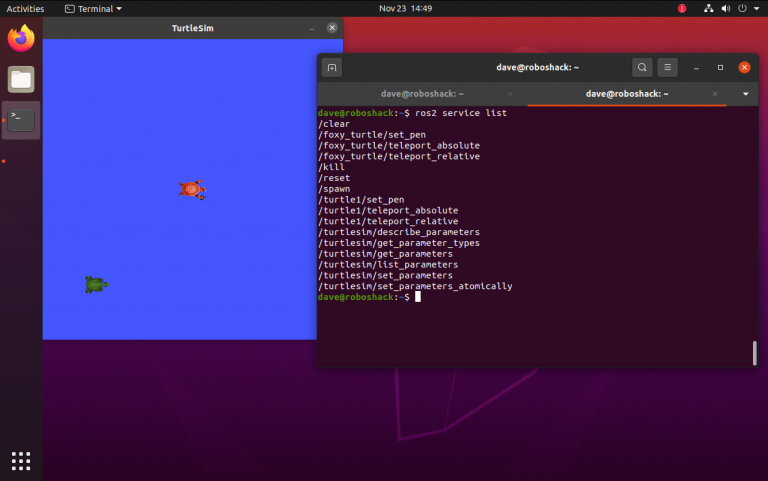
Task: Click the red notification indicator in top bar
Action: 682,8
